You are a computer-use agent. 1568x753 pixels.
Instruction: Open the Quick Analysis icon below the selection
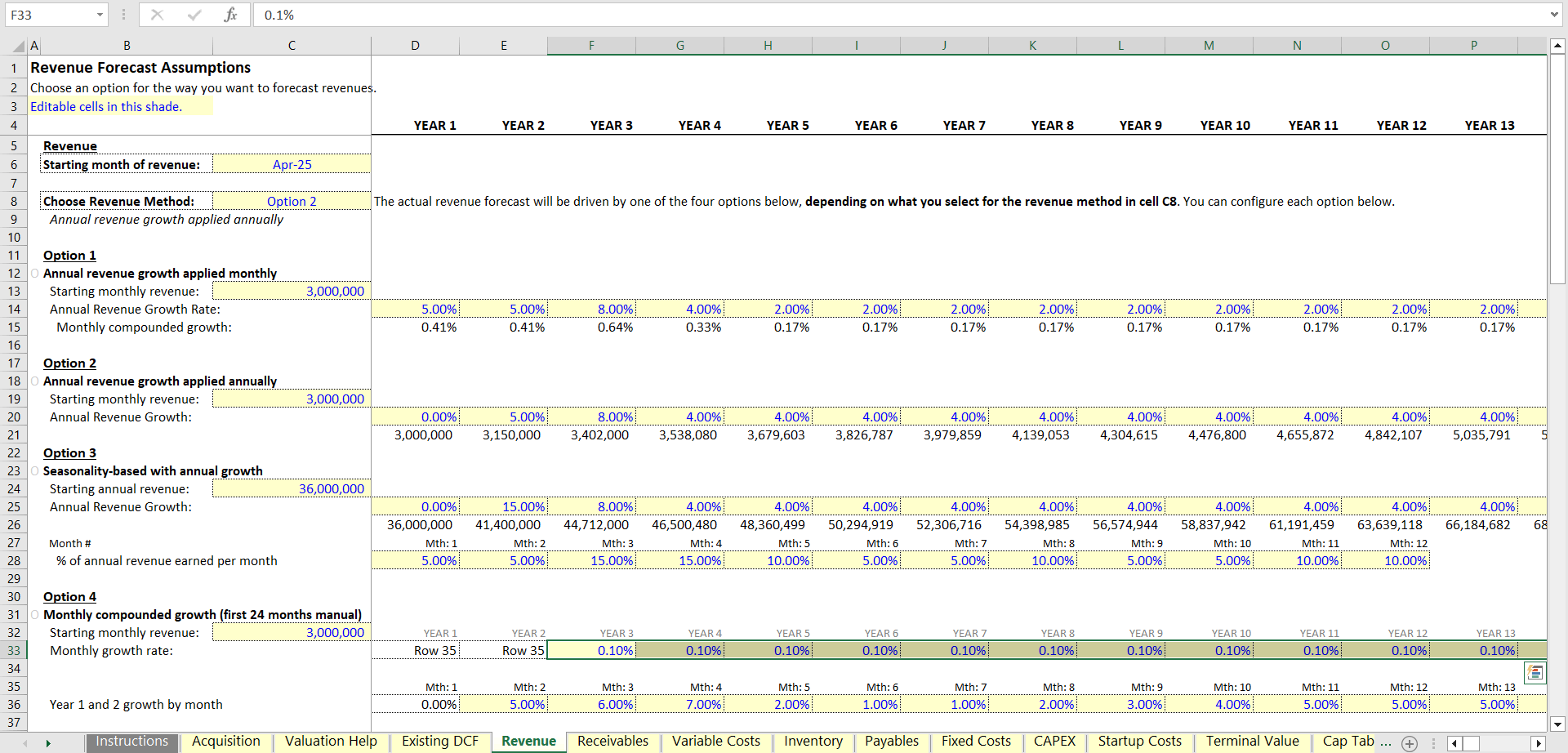coord(1535,672)
